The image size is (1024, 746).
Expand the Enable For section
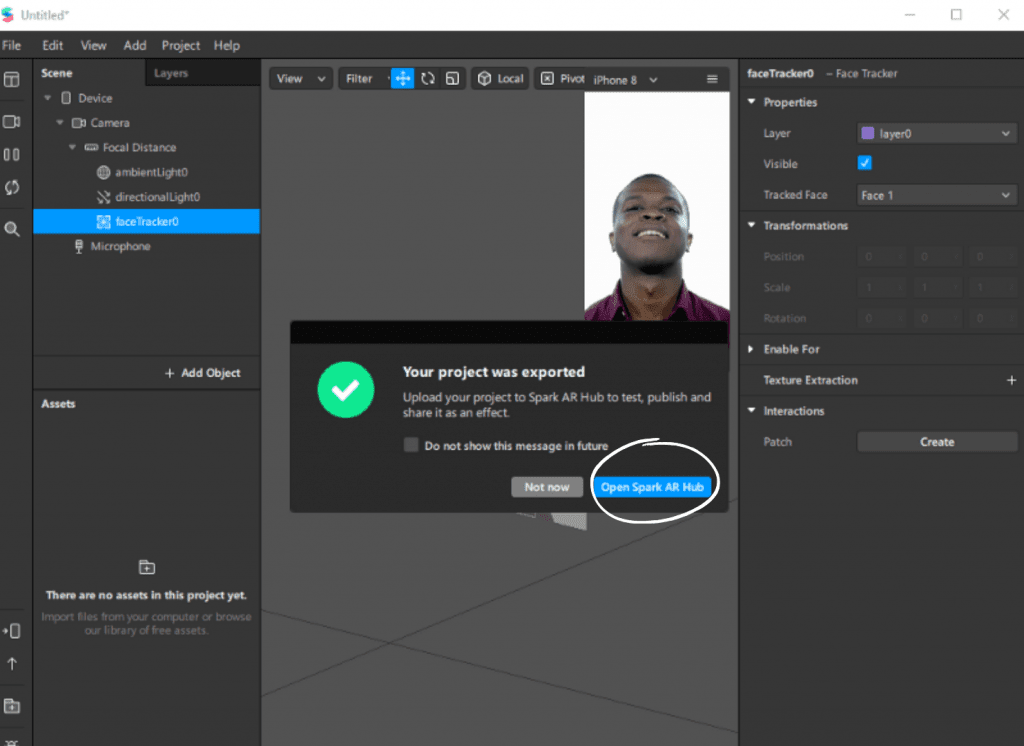tap(751, 349)
